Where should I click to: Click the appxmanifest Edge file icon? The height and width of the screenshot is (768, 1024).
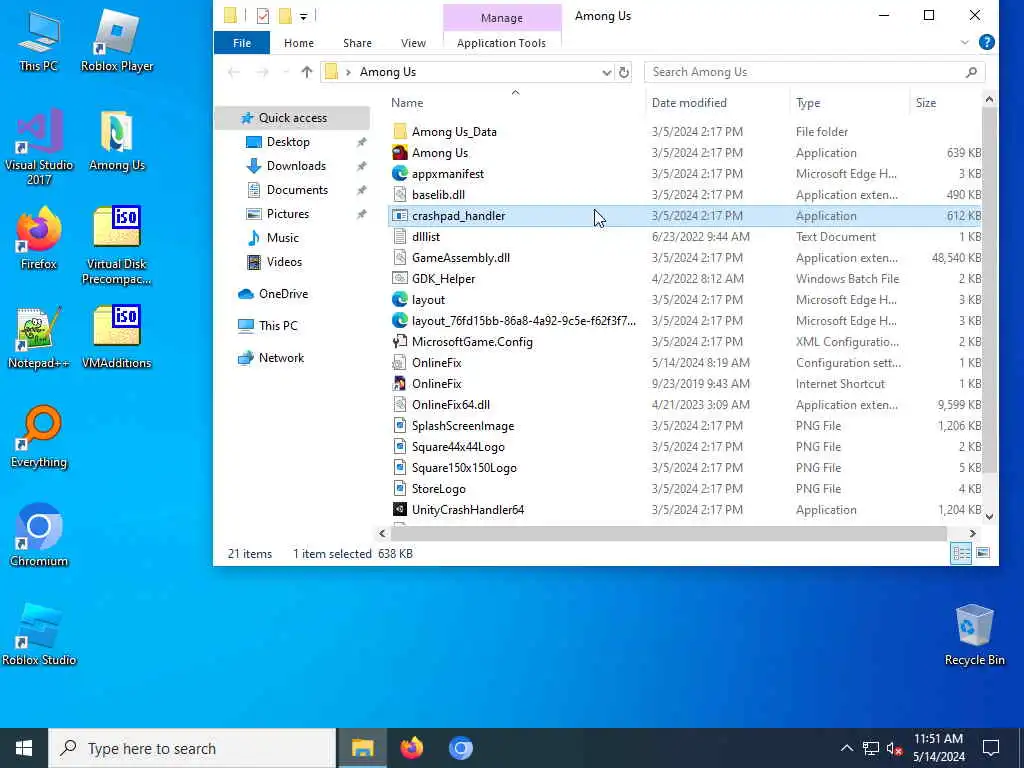point(400,174)
